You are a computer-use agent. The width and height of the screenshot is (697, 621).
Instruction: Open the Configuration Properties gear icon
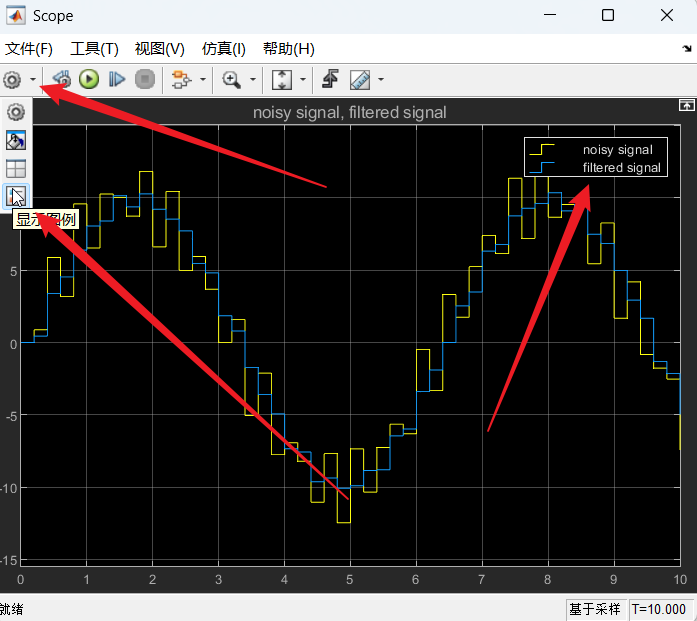[12, 80]
